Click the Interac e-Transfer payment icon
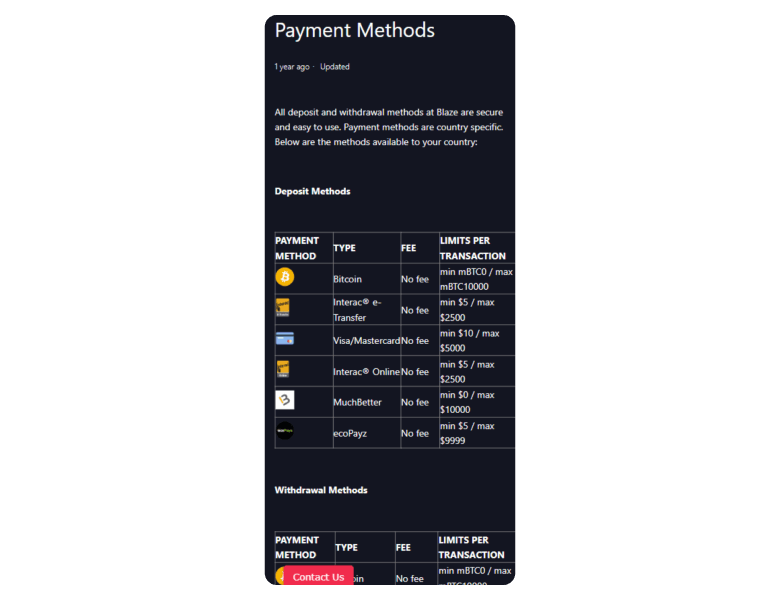Screen dimensions: 780x600 (284, 308)
